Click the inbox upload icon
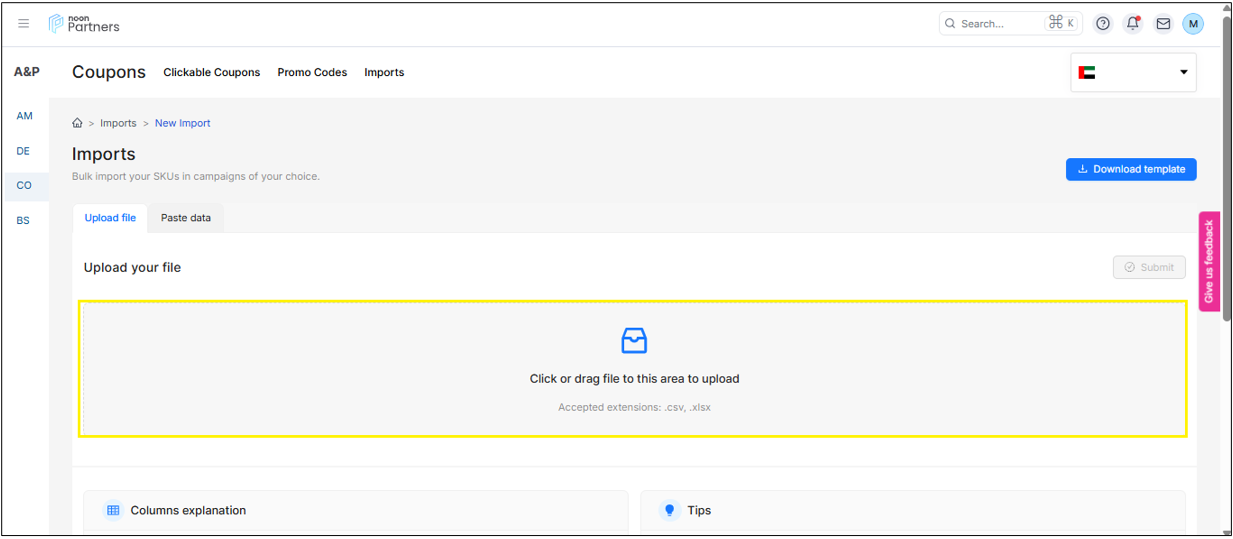This screenshot has height=539, width=1233. tap(634, 341)
